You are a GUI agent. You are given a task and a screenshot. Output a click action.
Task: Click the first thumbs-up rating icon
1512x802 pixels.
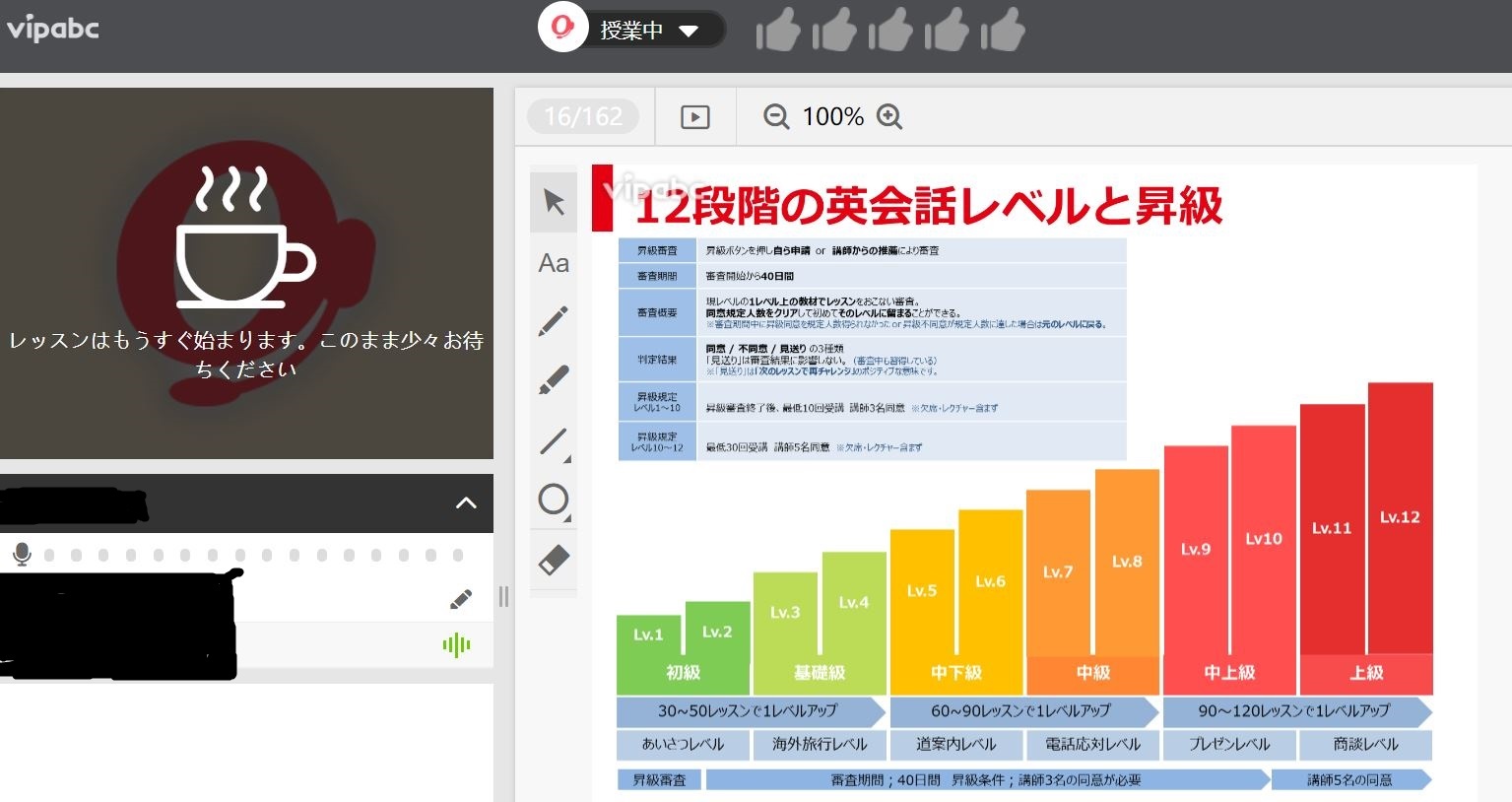click(x=777, y=31)
